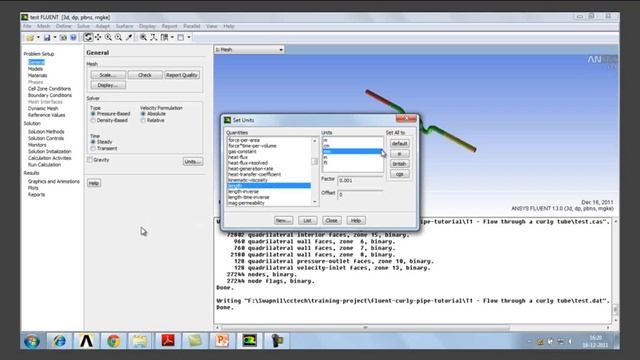Open ANSYS launcher icon in taskbar
Screen dimensions: 640x360
[86, 341]
